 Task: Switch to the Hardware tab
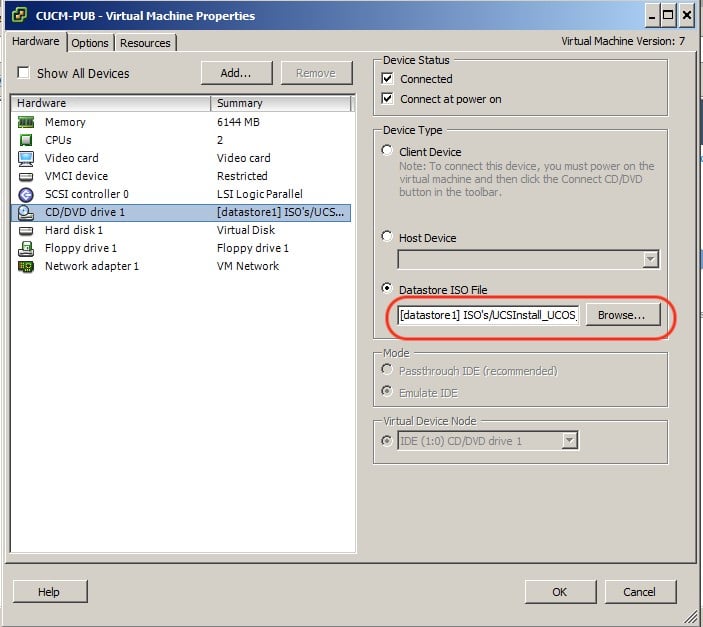[x=36, y=41]
